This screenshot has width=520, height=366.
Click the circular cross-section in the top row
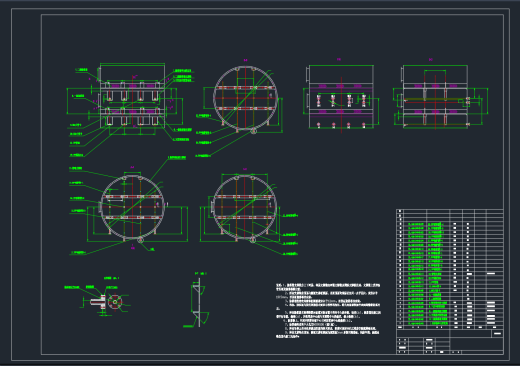click(x=246, y=98)
